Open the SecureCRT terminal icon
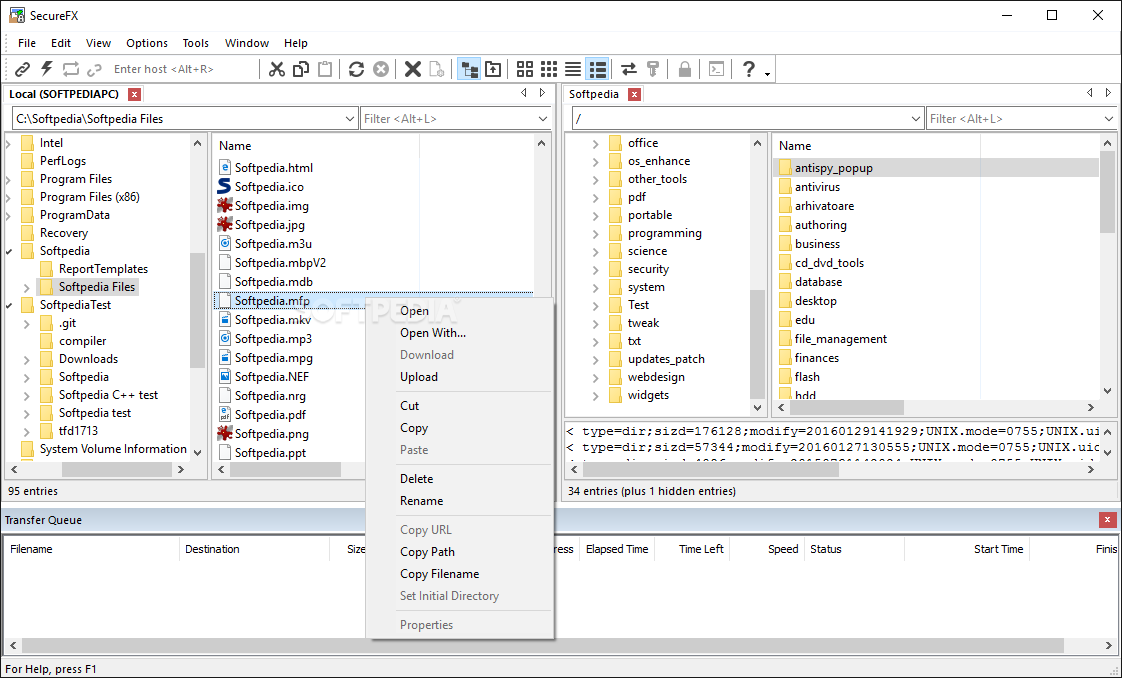Image resolution: width=1122 pixels, height=678 pixels. click(x=716, y=69)
